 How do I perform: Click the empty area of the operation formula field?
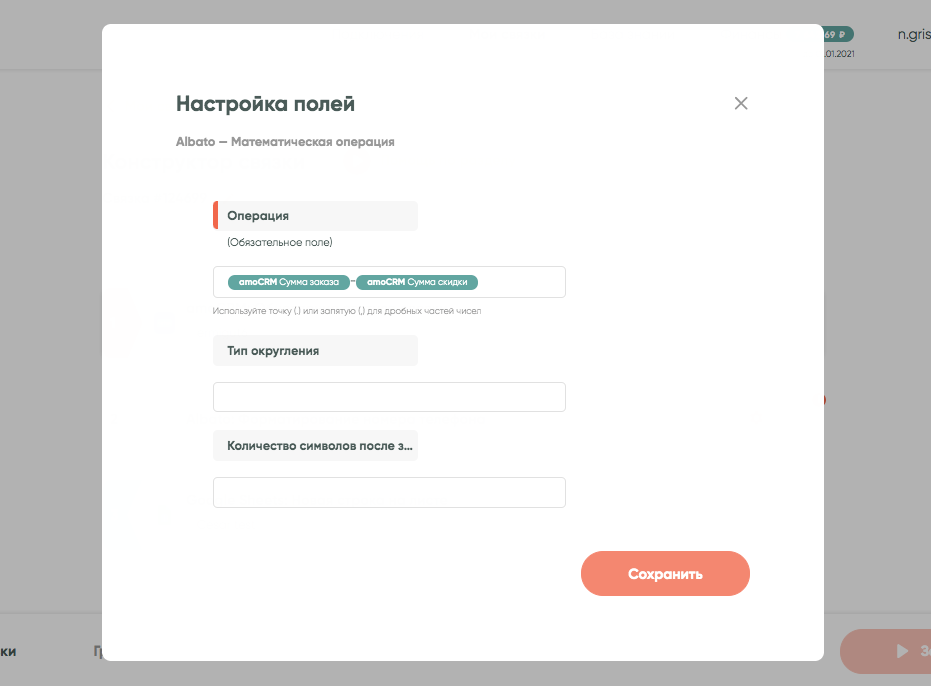(x=520, y=282)
